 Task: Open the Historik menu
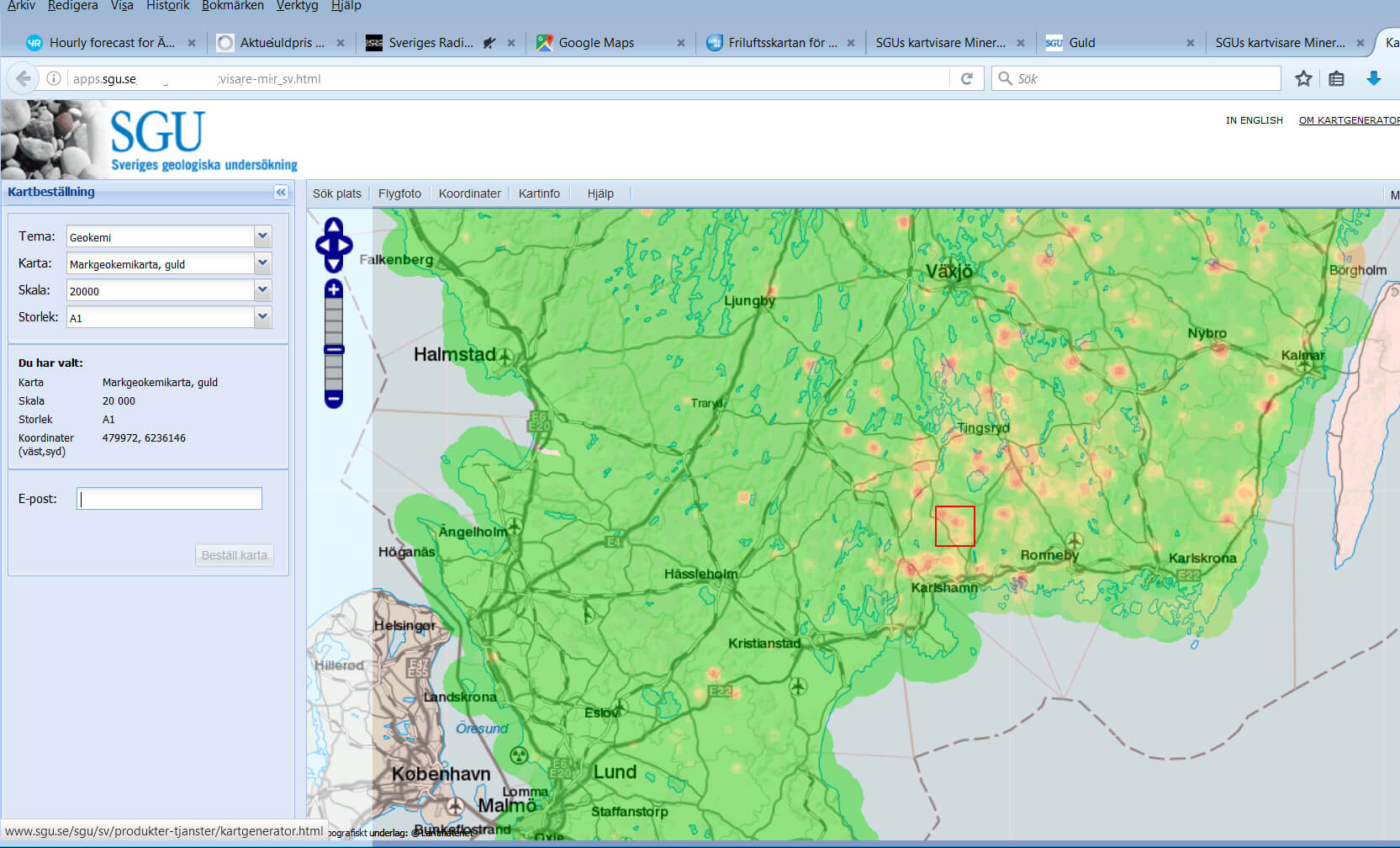click(168, 6)
